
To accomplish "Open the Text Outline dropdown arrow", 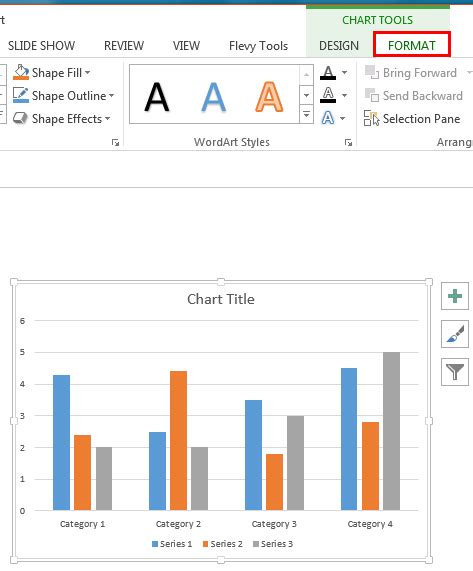I will (344, 95).
